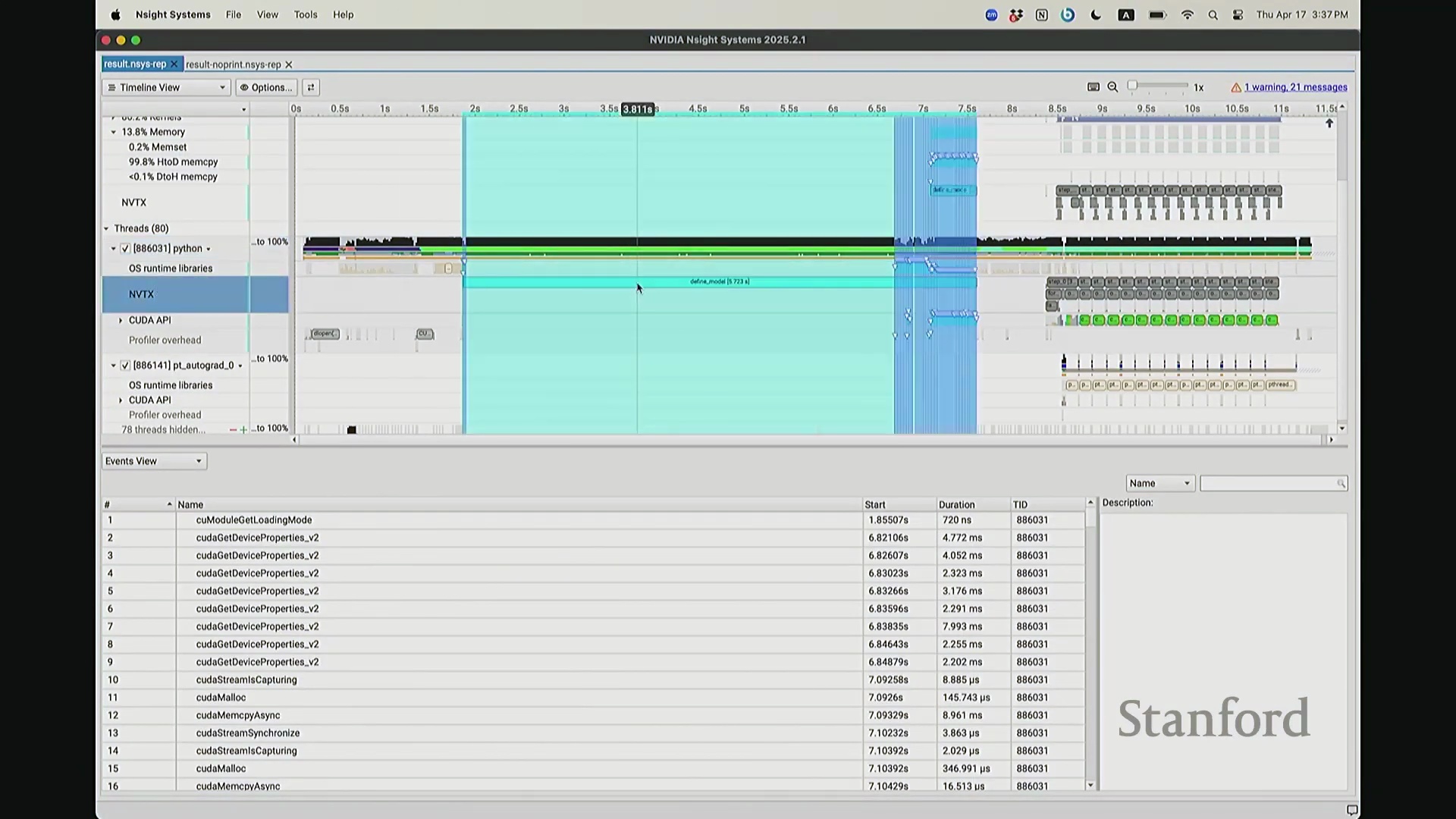This screenshot has width=1456, height=819.
Task: Switch to the result-noprint.nsys-rep tab
Action: pos(233,64)
